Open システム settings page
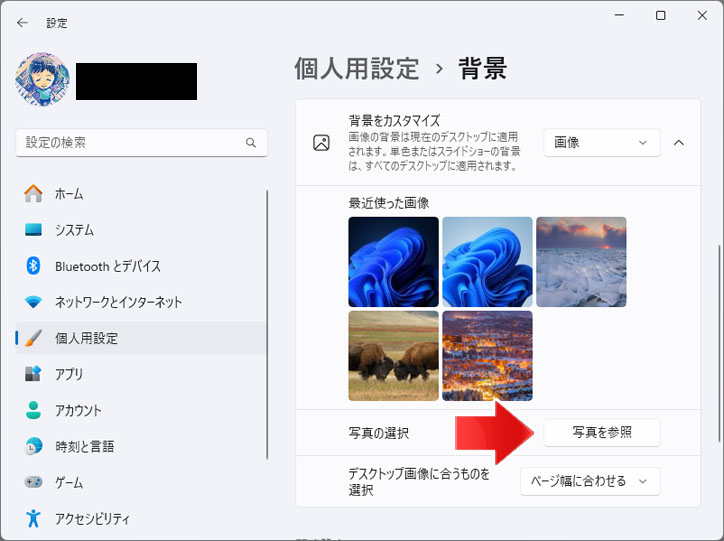Image resolution: width=724 pixels, height=541 pixels. click(141, 229)
